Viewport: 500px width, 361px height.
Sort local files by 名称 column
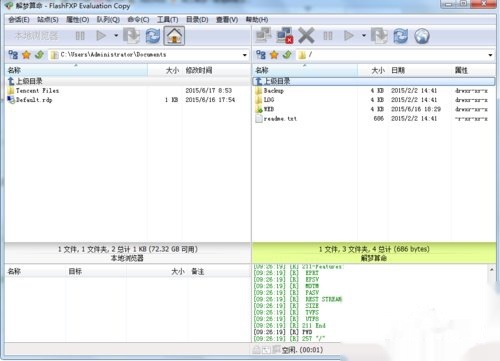click(x=76, y=70)
